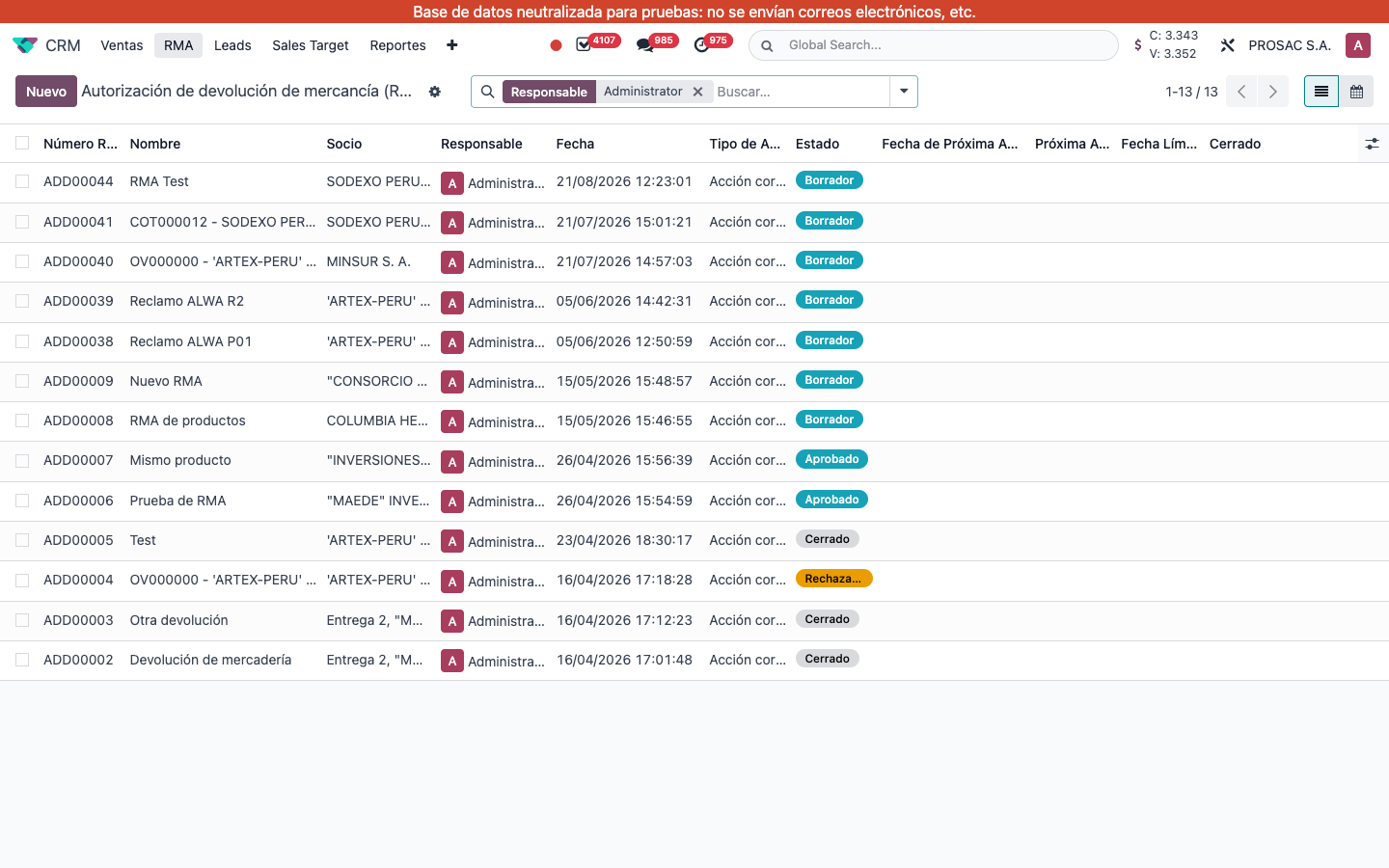The image size is (1389, 868).
Task: Select checkbox for Devolución de mercadería
Action: pyautogui.click(x=22, y=660)
